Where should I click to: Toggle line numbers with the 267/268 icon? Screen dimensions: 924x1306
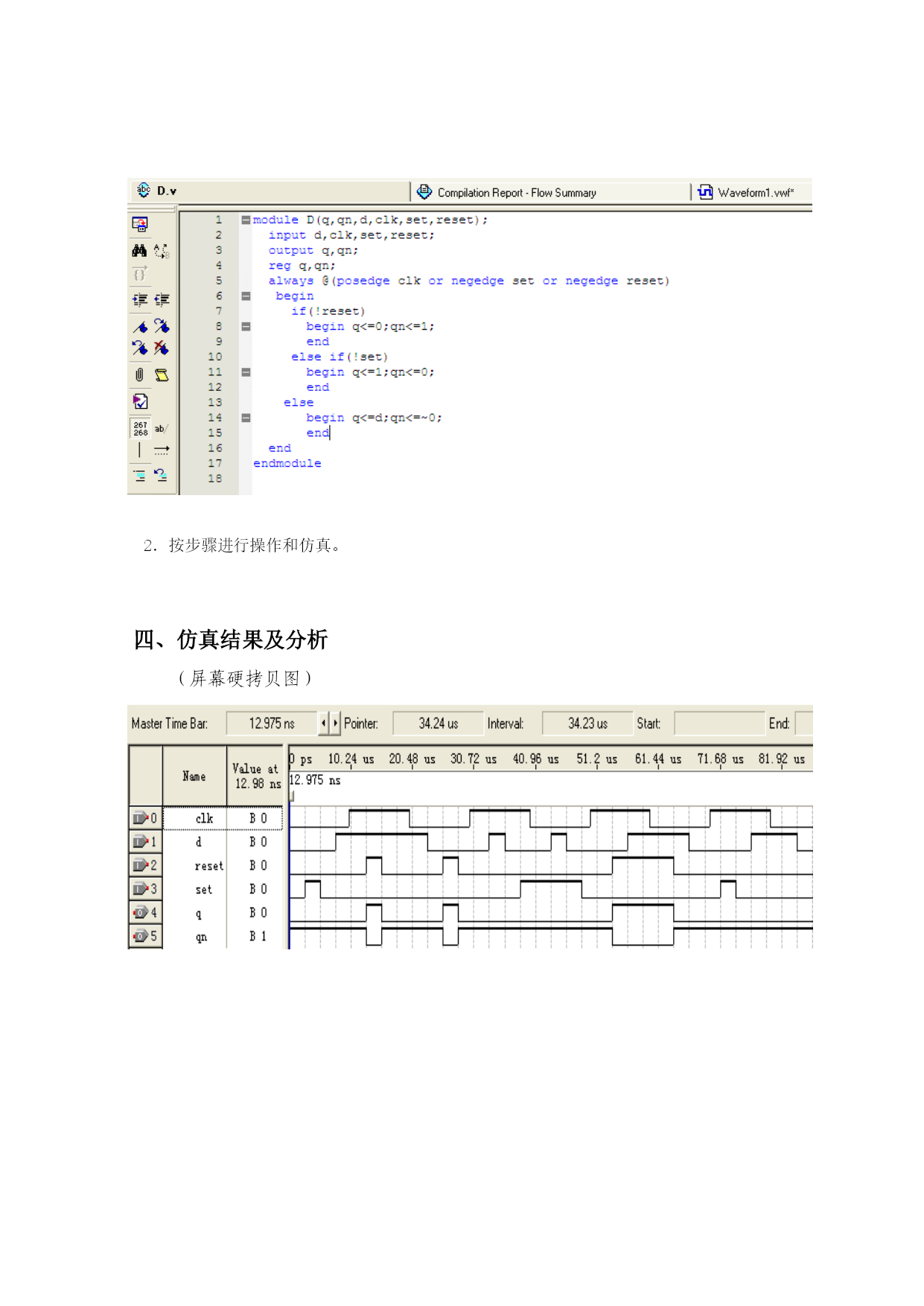[140, 428]
